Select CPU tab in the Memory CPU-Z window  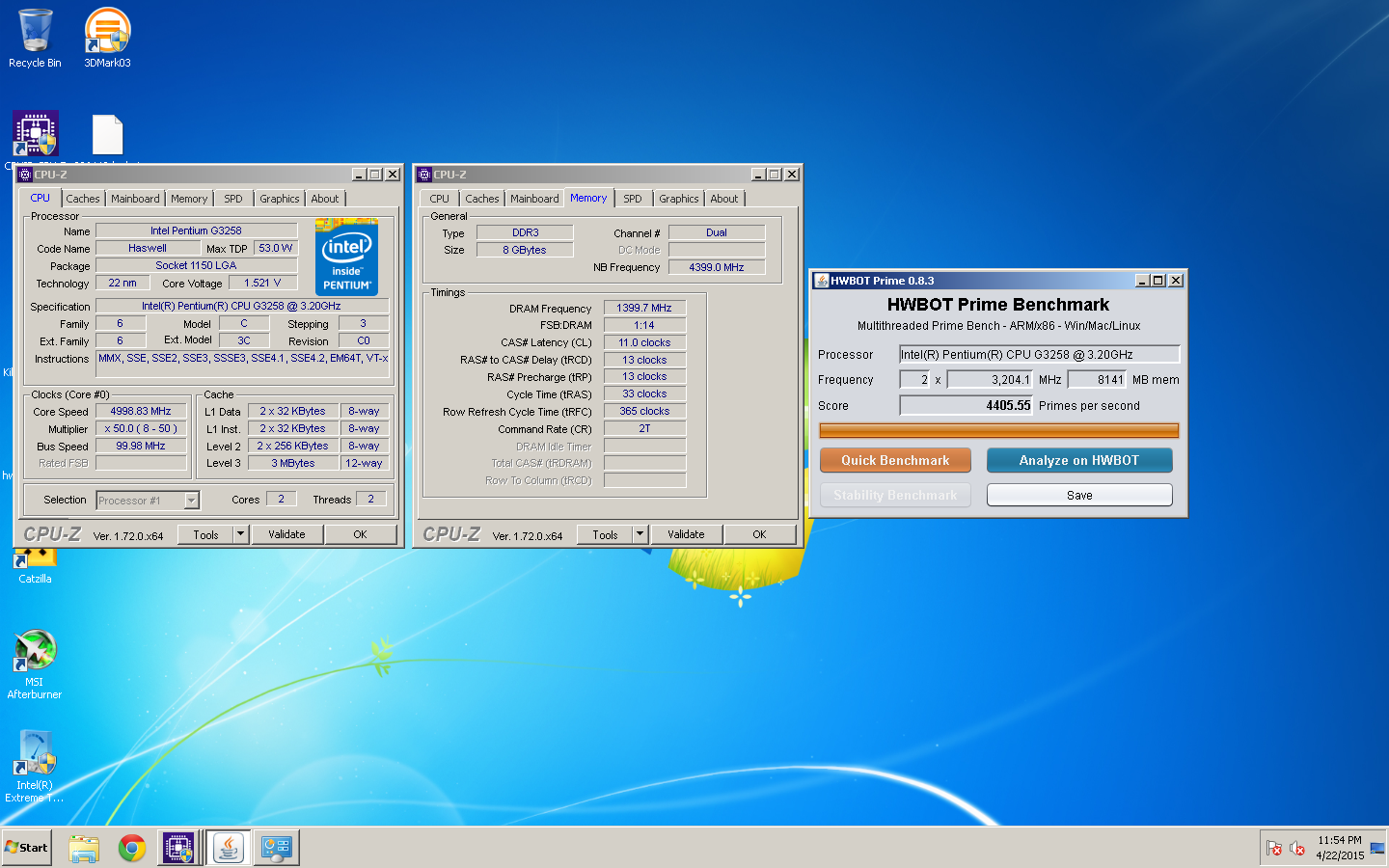point(440,199)
